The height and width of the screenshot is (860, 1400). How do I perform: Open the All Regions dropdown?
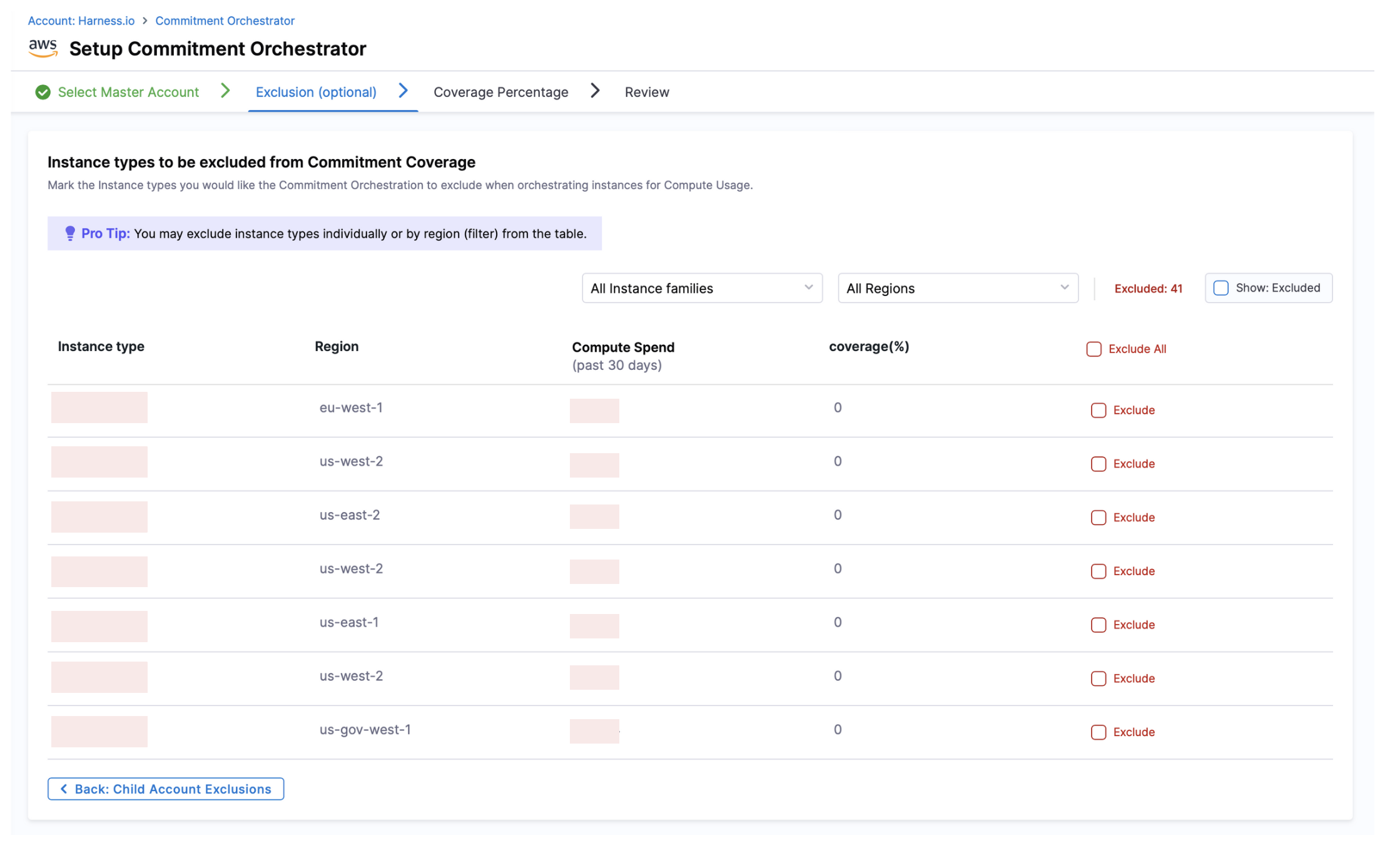tap(957, 288)
